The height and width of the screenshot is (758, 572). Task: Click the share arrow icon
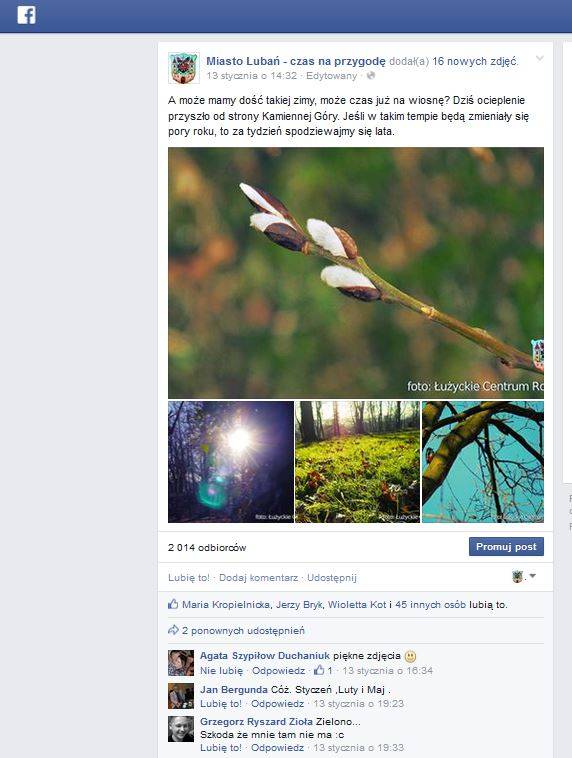173,630
